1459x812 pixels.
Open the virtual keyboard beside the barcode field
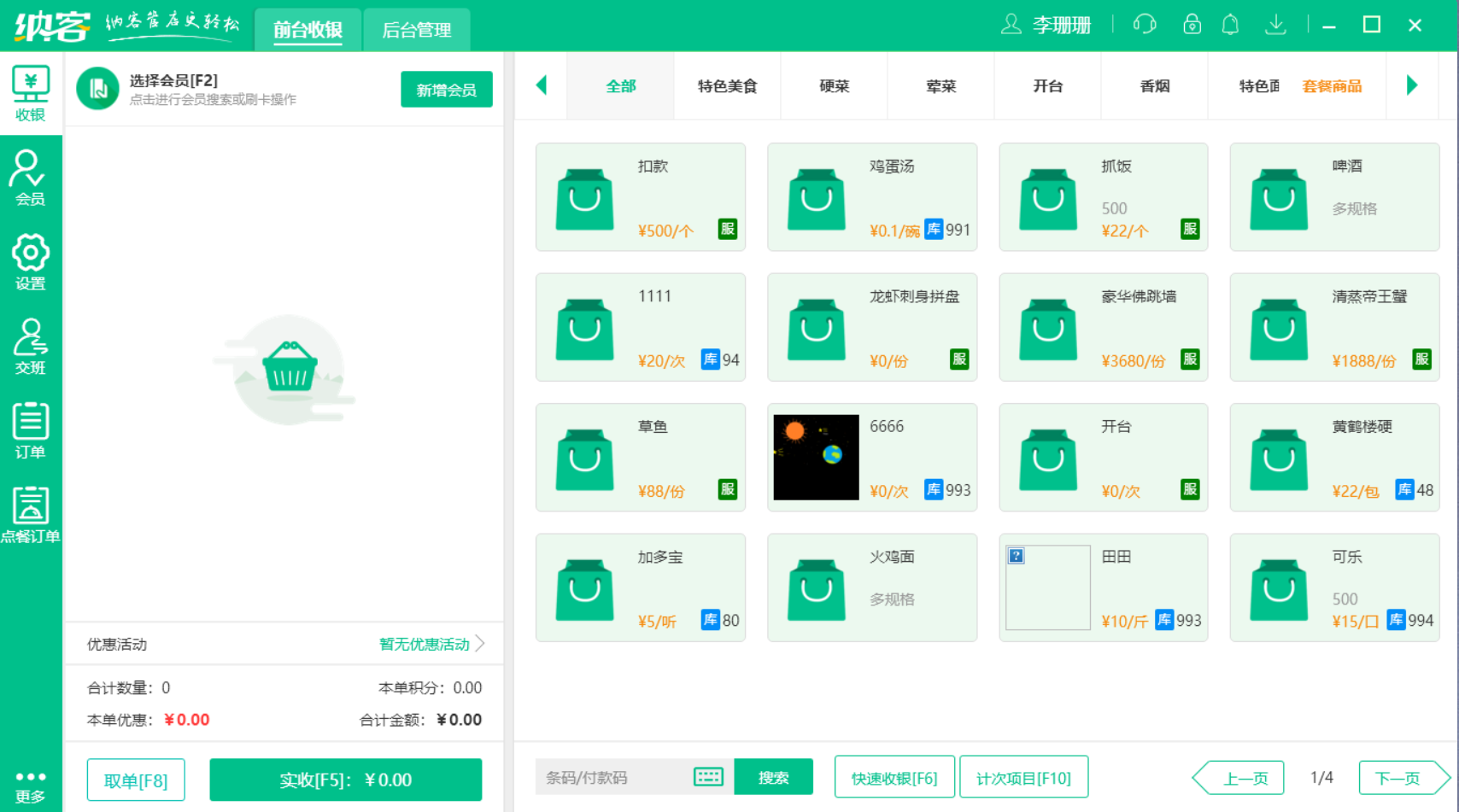(x=706, y=776)
